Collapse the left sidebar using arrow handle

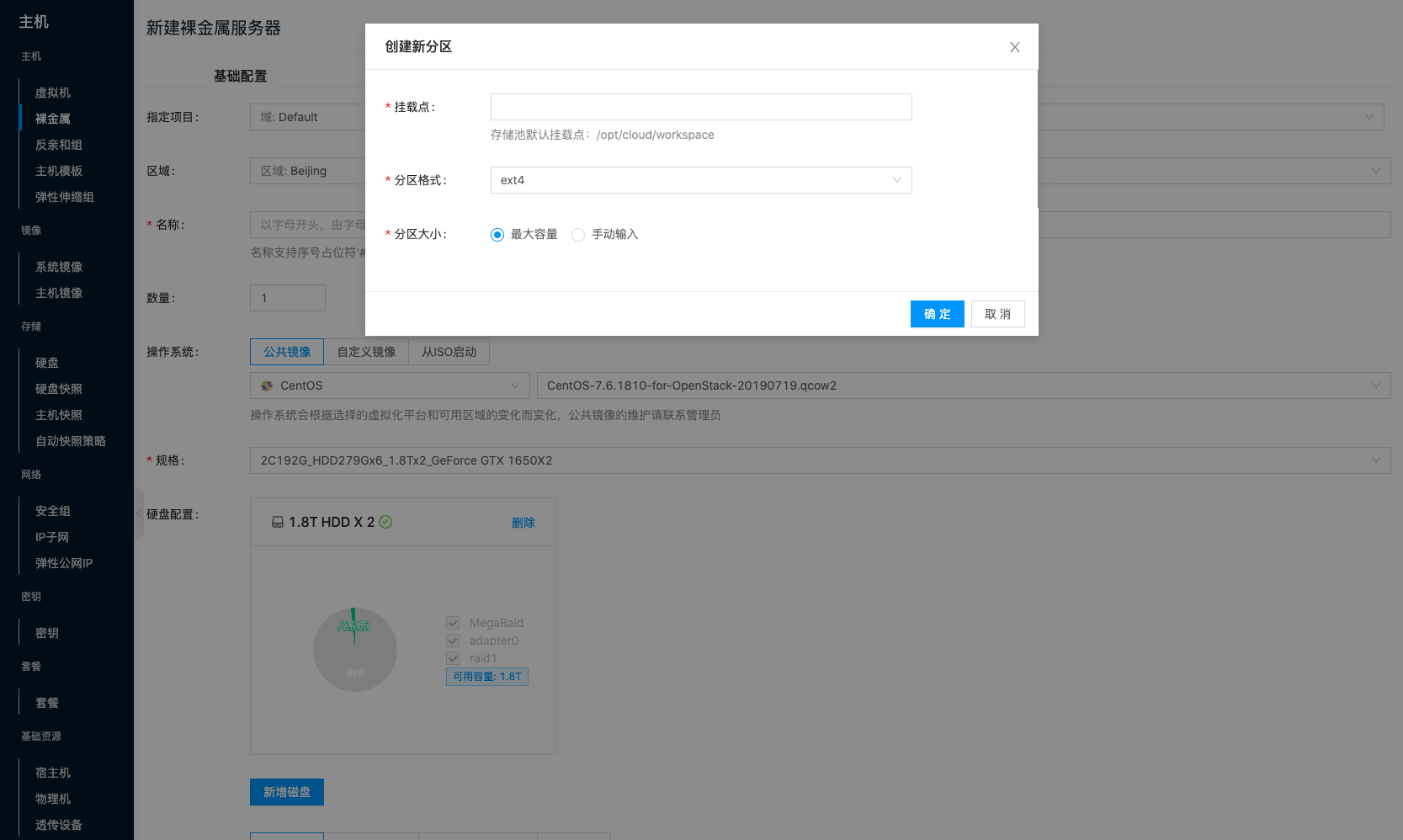tap(139, 513)
